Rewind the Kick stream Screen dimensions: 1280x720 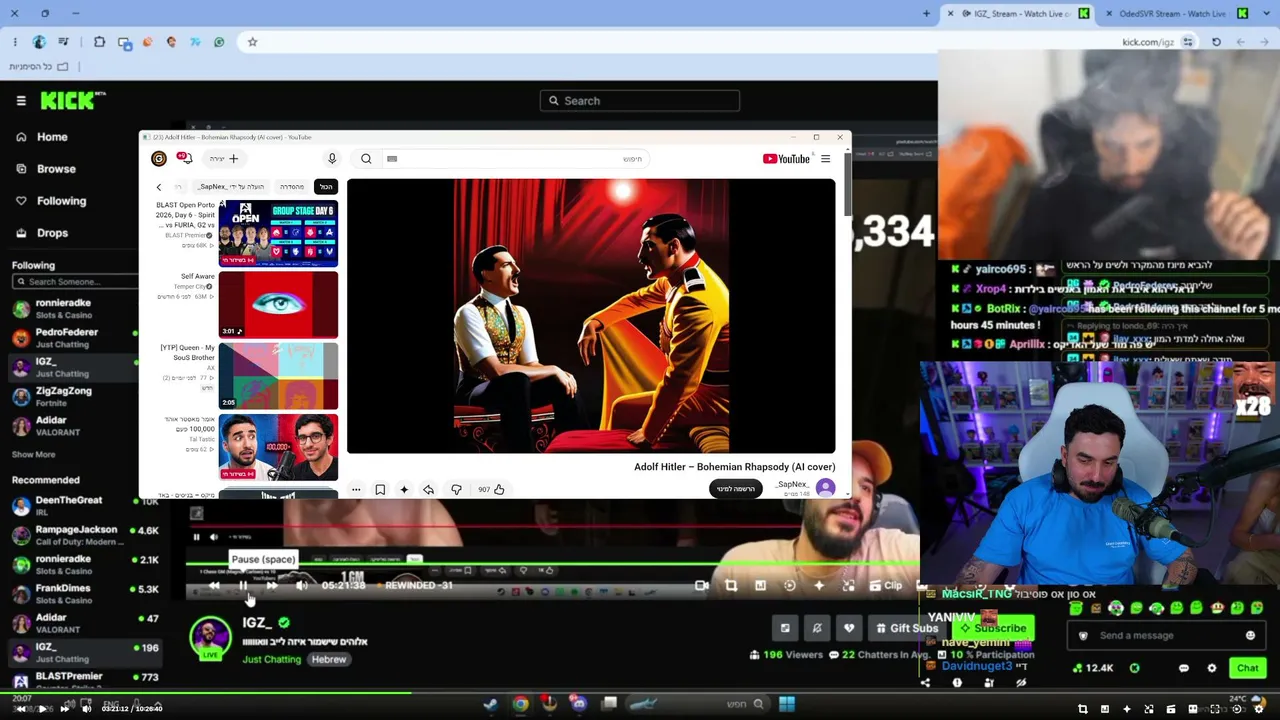tap(214, 586)
